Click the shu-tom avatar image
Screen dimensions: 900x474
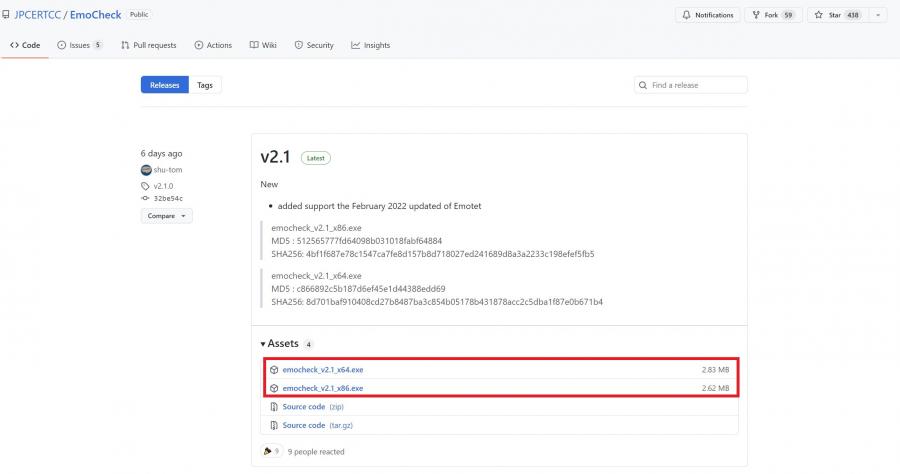(x=146, y=170)
